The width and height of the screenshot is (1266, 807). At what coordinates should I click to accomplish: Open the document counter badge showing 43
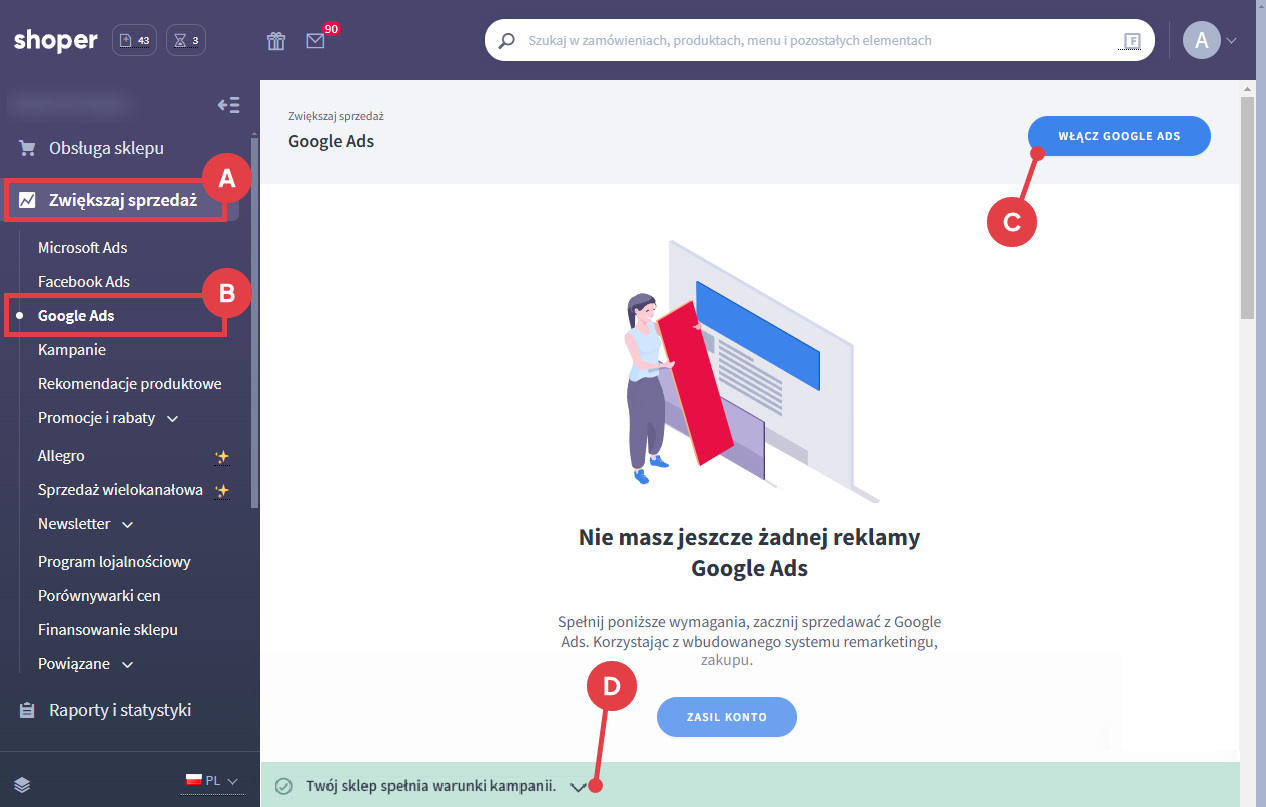(134, 40)
